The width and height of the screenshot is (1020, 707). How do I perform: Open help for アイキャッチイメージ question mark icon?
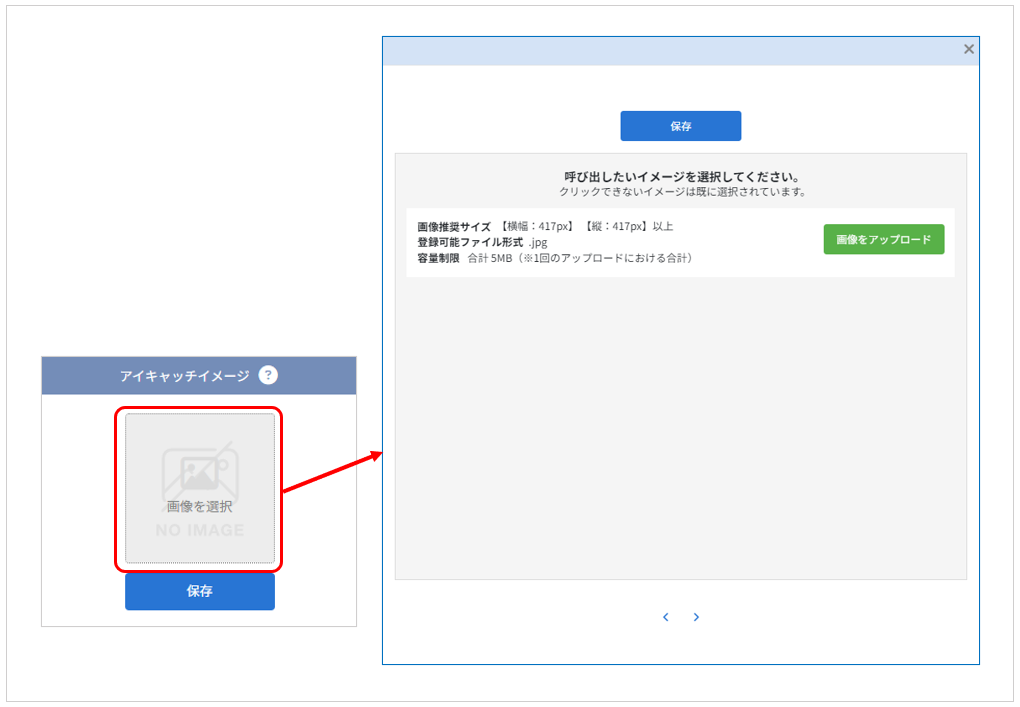(x=267, y=375)
